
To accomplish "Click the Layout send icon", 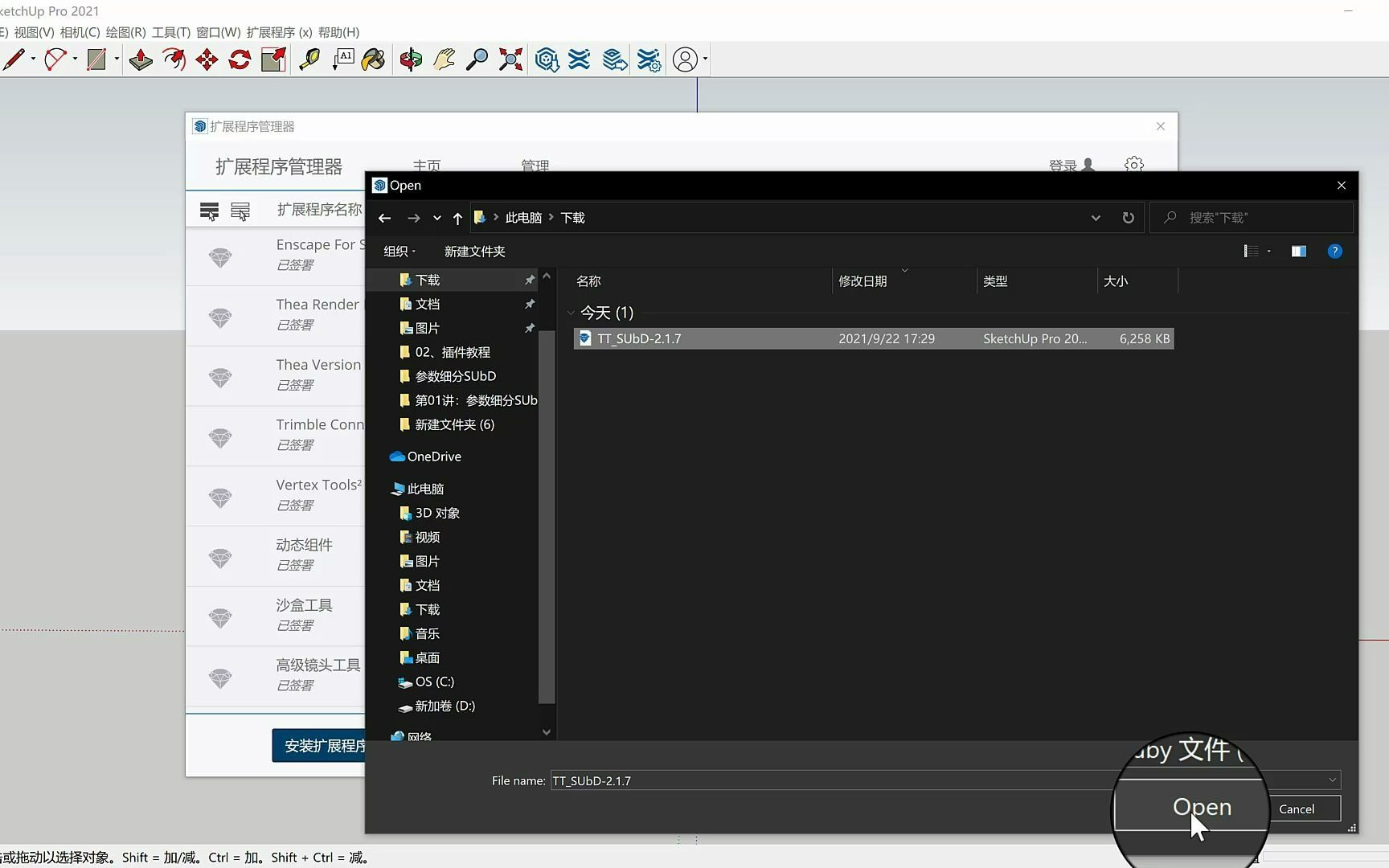I will pos(615,59).
